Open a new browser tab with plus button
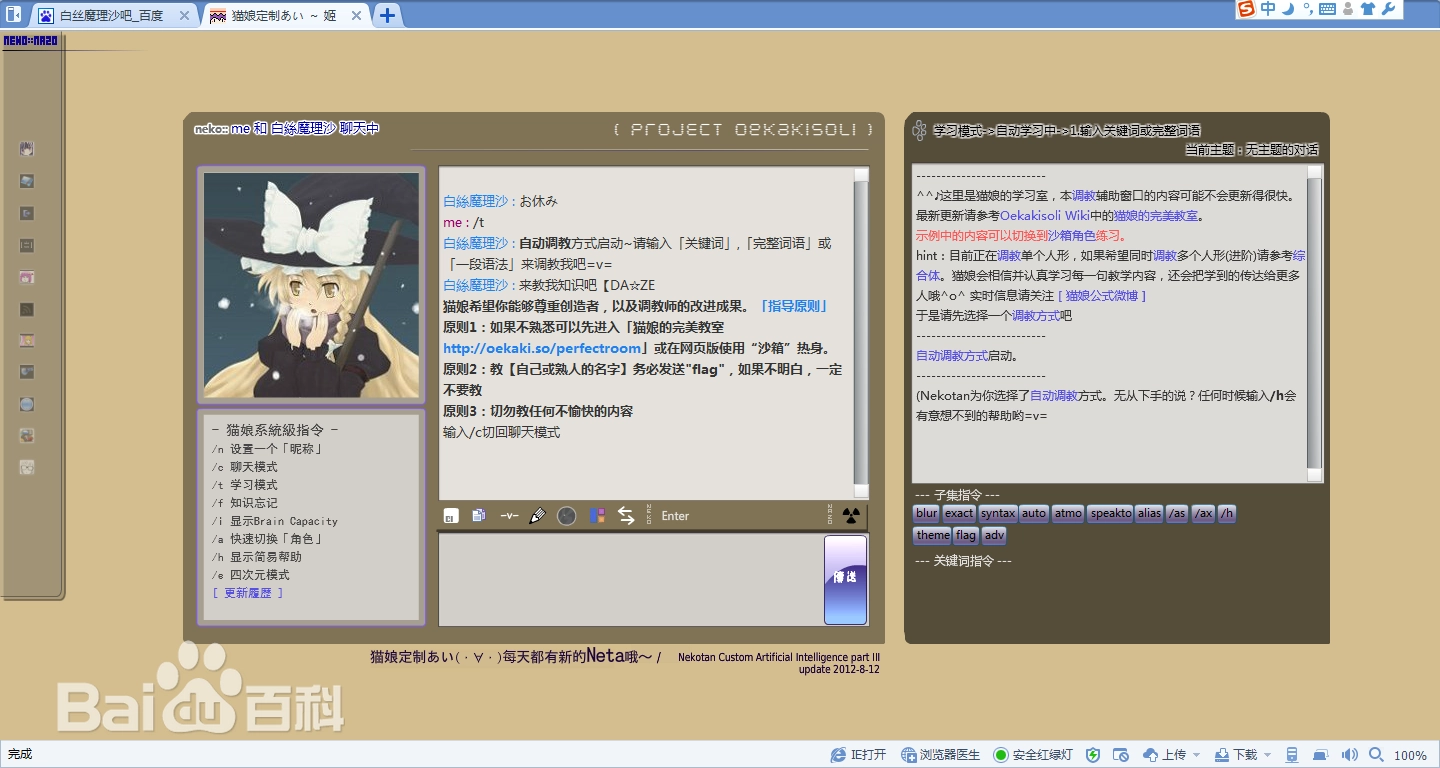This screenshot has width=1440, height=768. (x=387, y=15)
